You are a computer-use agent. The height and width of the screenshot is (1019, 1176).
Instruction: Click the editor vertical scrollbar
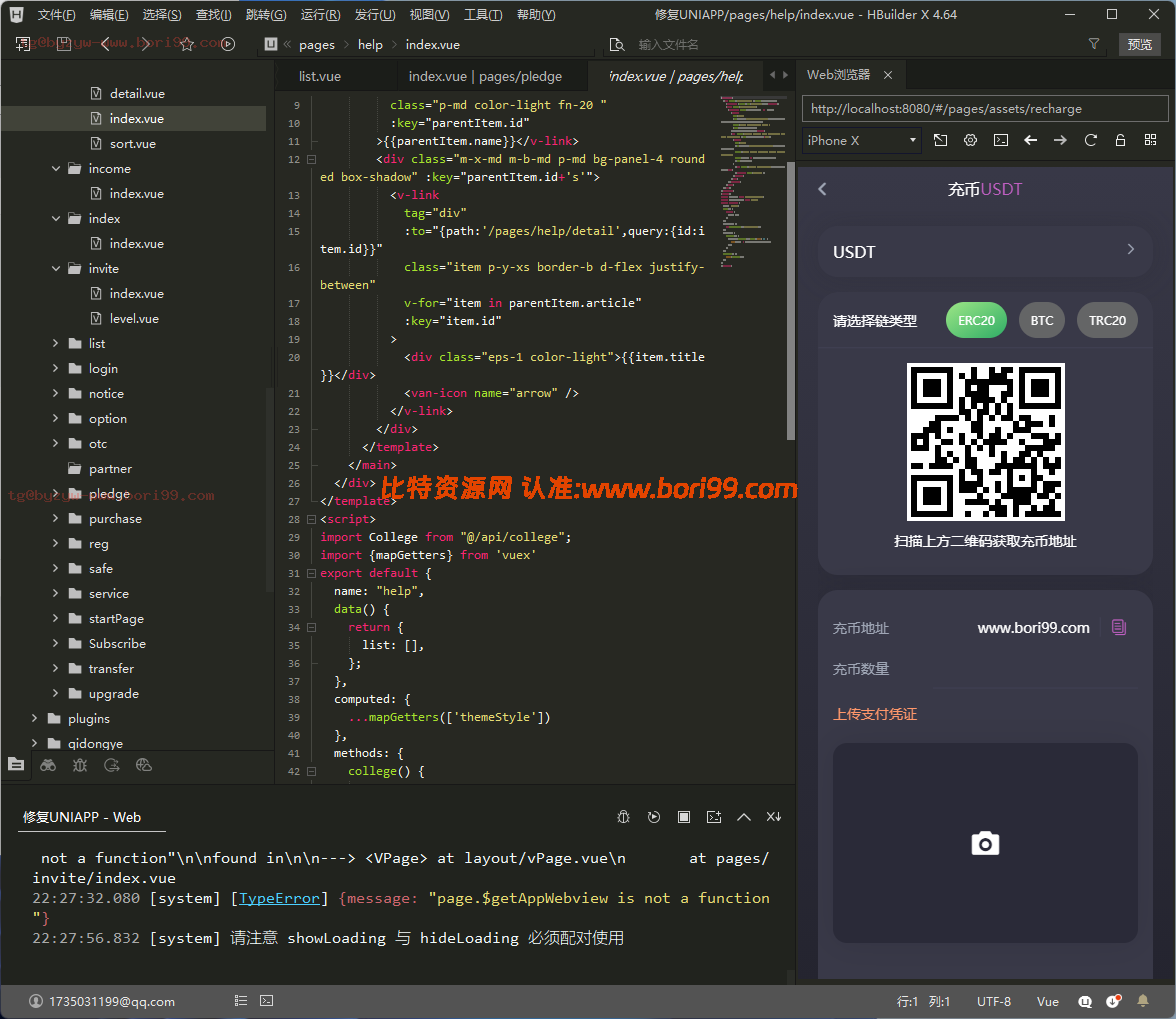pyautogui.click(x=790, y=300)
